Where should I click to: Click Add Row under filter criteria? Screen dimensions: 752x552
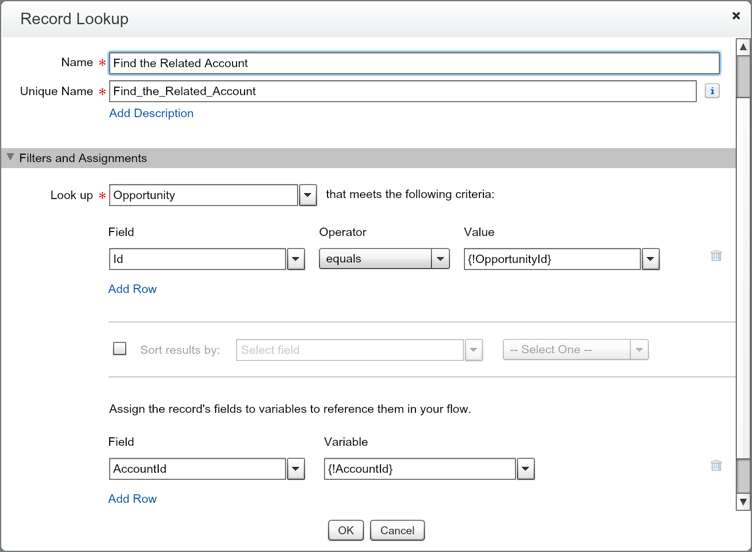(x=132, y=289)
